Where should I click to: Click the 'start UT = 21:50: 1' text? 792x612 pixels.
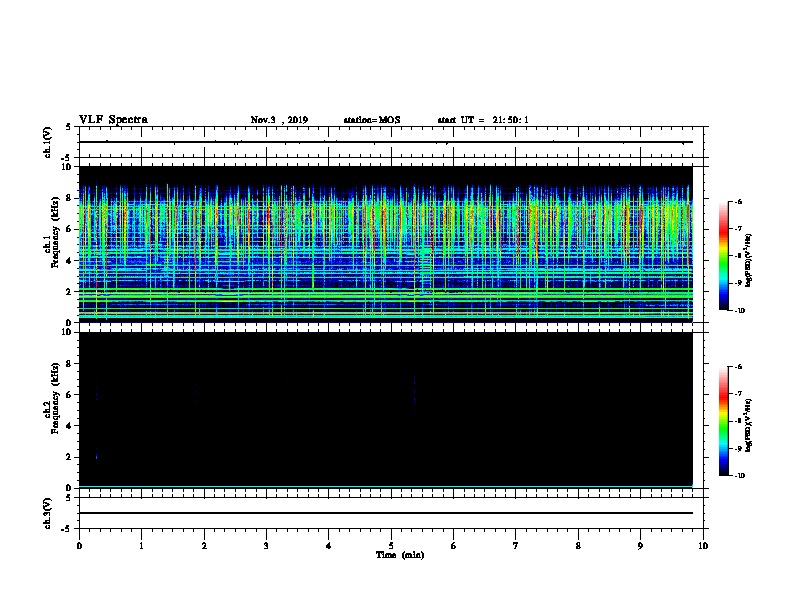click(x=483, y=120)
